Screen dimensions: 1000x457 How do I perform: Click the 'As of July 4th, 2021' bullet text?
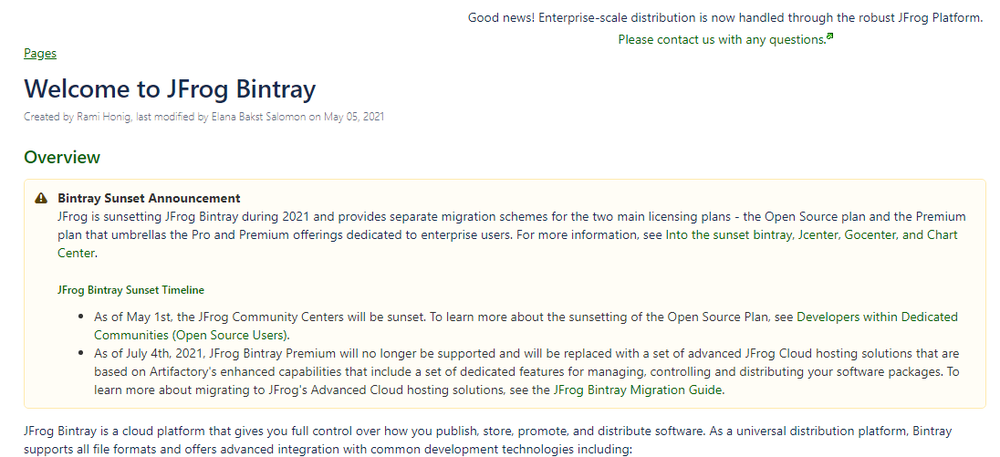click(527, 372)
